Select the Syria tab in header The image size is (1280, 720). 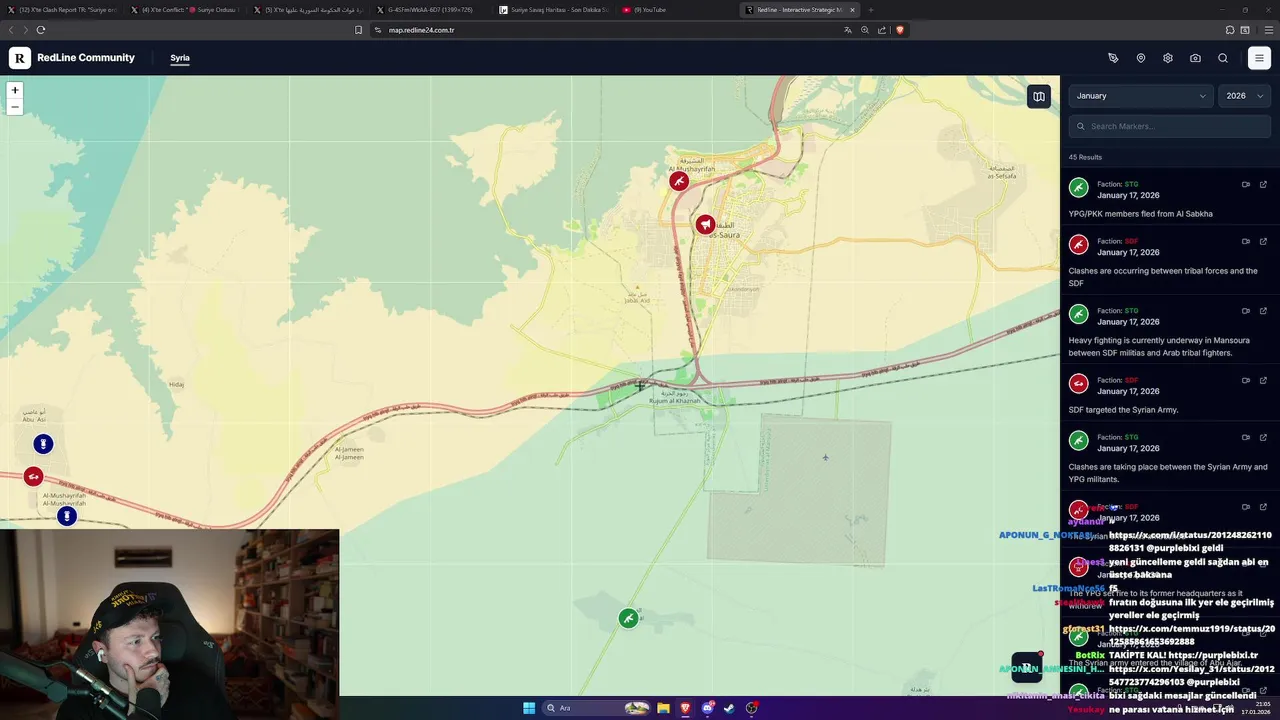click(180, 58)
